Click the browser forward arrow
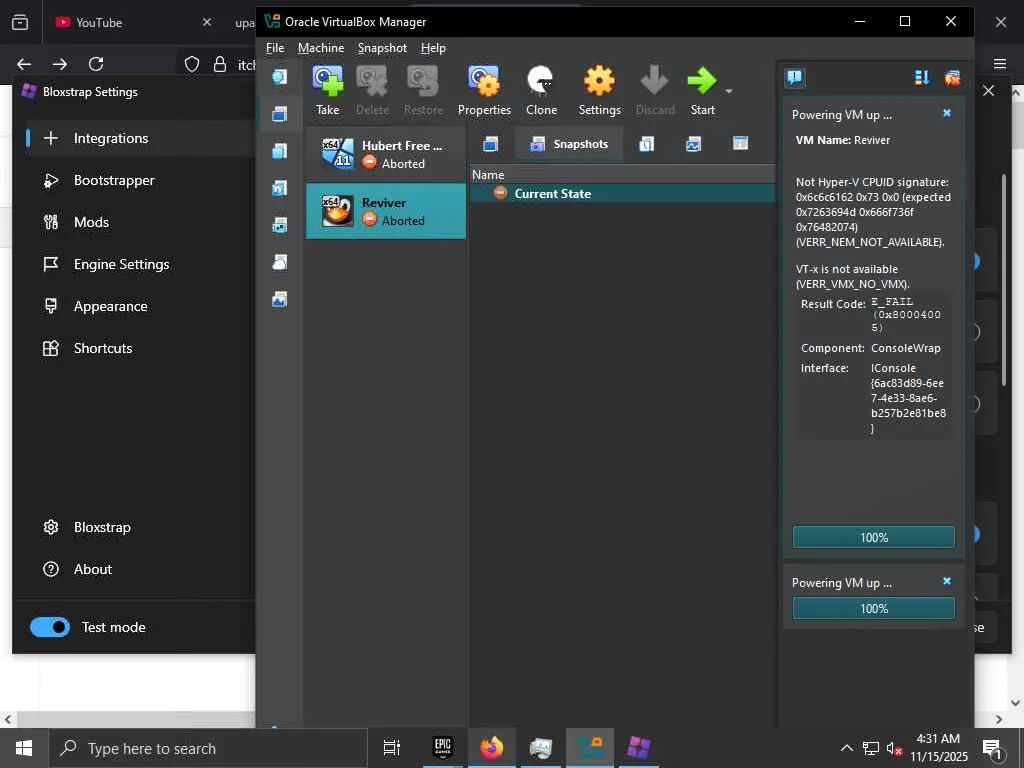Image resolution: width=1024 pixels, height=768 pixels. pos(60,64)
